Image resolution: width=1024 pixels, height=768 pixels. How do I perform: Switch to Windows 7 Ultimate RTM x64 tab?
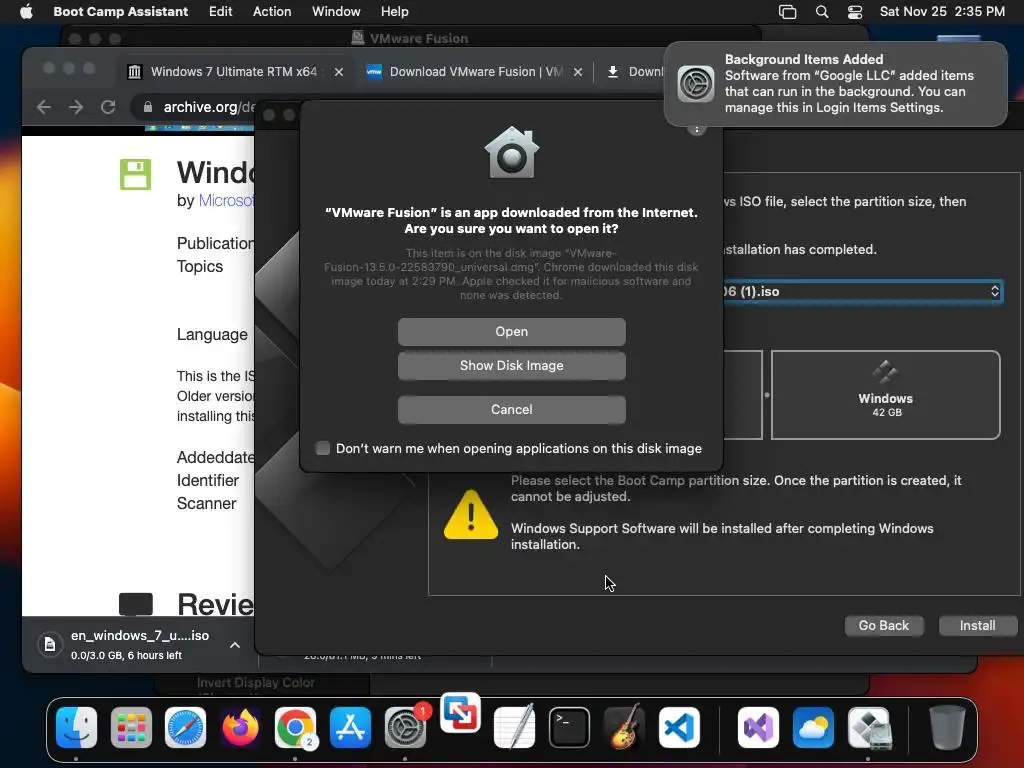[x=234, y=72]
